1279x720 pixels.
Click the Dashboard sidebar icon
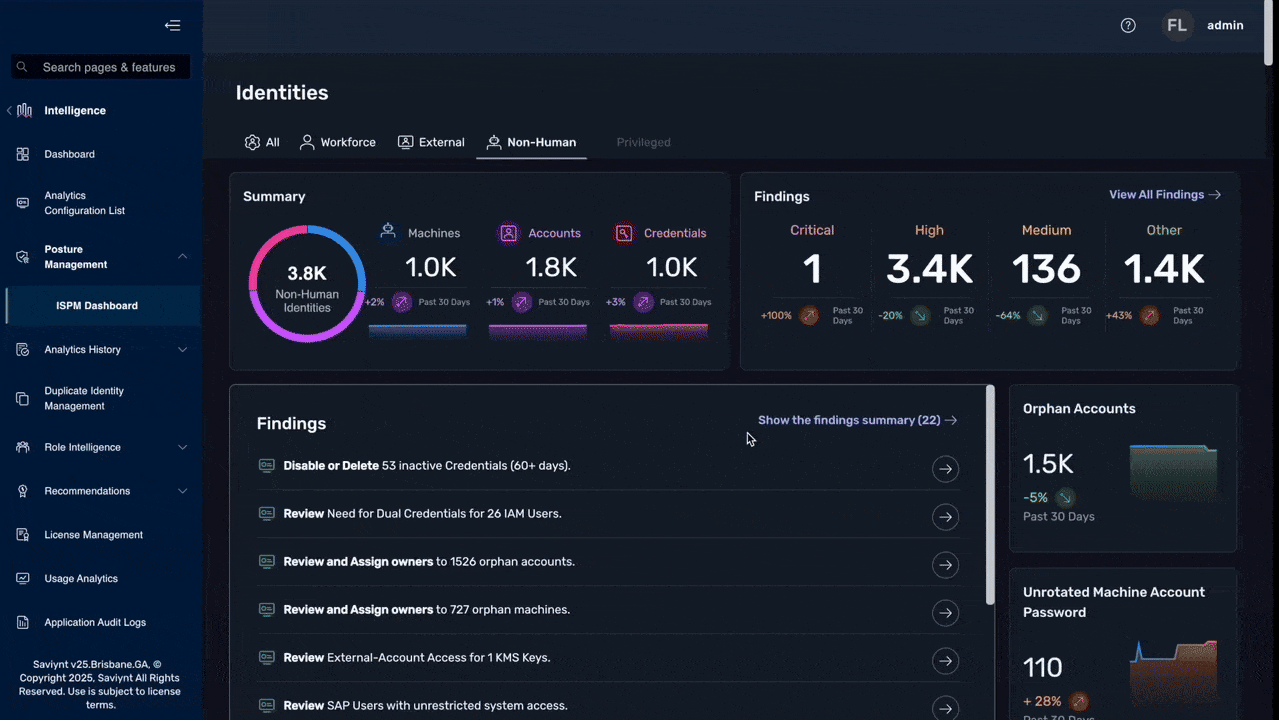pos(23,154)
